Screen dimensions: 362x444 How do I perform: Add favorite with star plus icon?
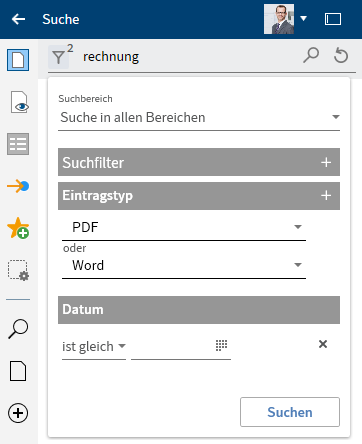point(18,228)
